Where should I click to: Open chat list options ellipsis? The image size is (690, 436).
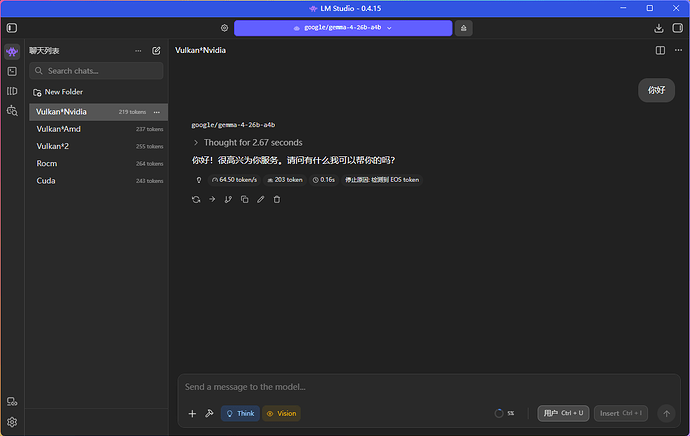point(138,51)
